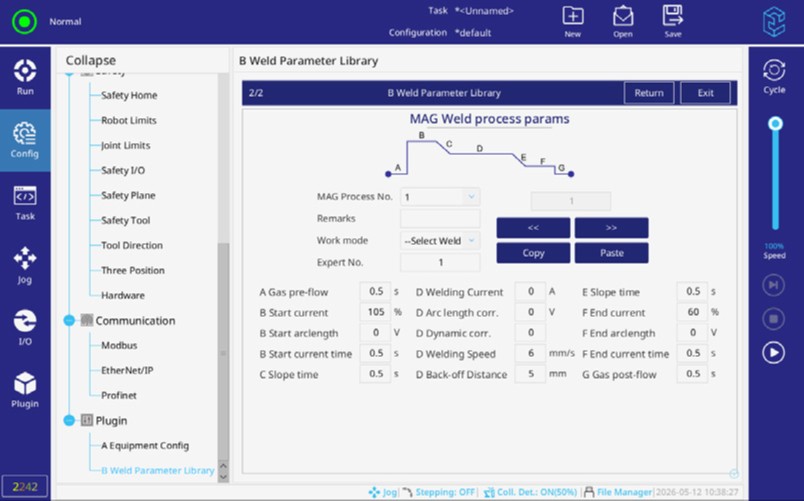Viewport: 804px width, 501px height.
Task: Open the Config panel
Action: coord(25,139)
